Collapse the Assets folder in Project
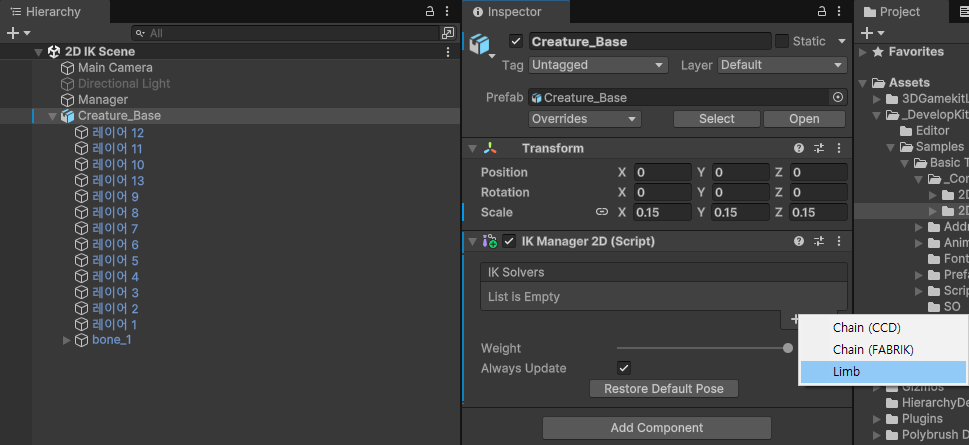969x445 pixels. [863, 83]
